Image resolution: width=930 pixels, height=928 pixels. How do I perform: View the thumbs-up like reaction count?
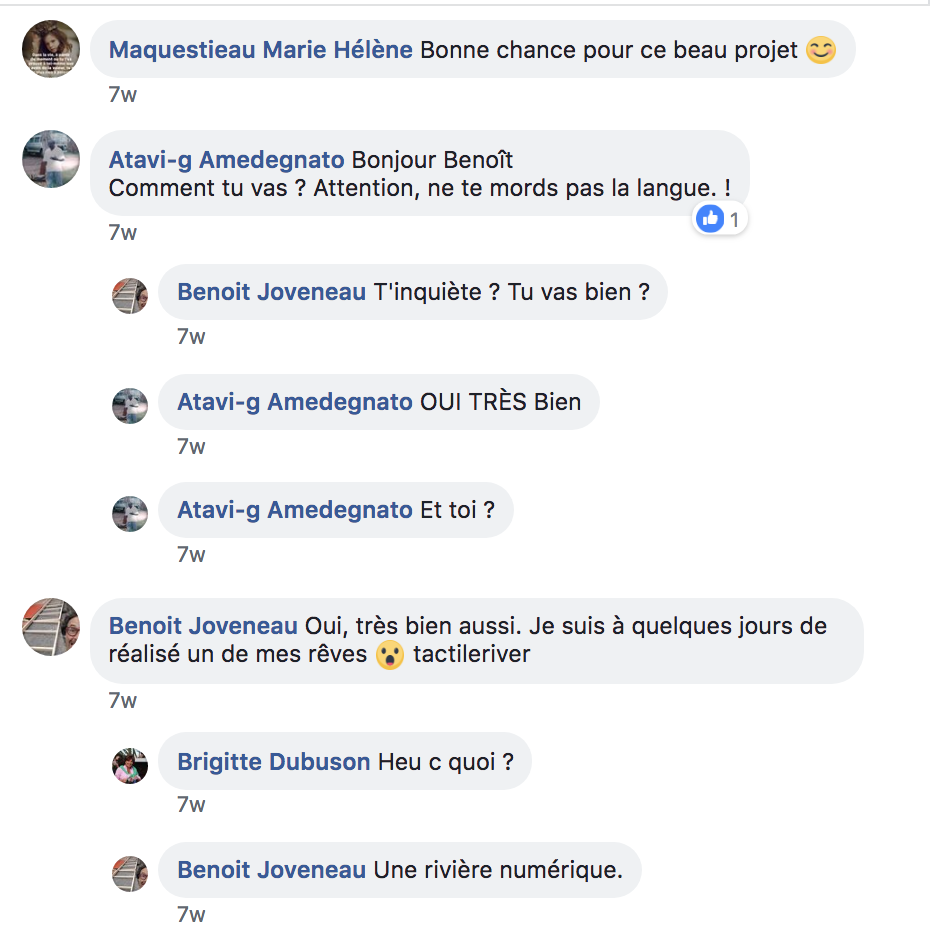point(719,219)
